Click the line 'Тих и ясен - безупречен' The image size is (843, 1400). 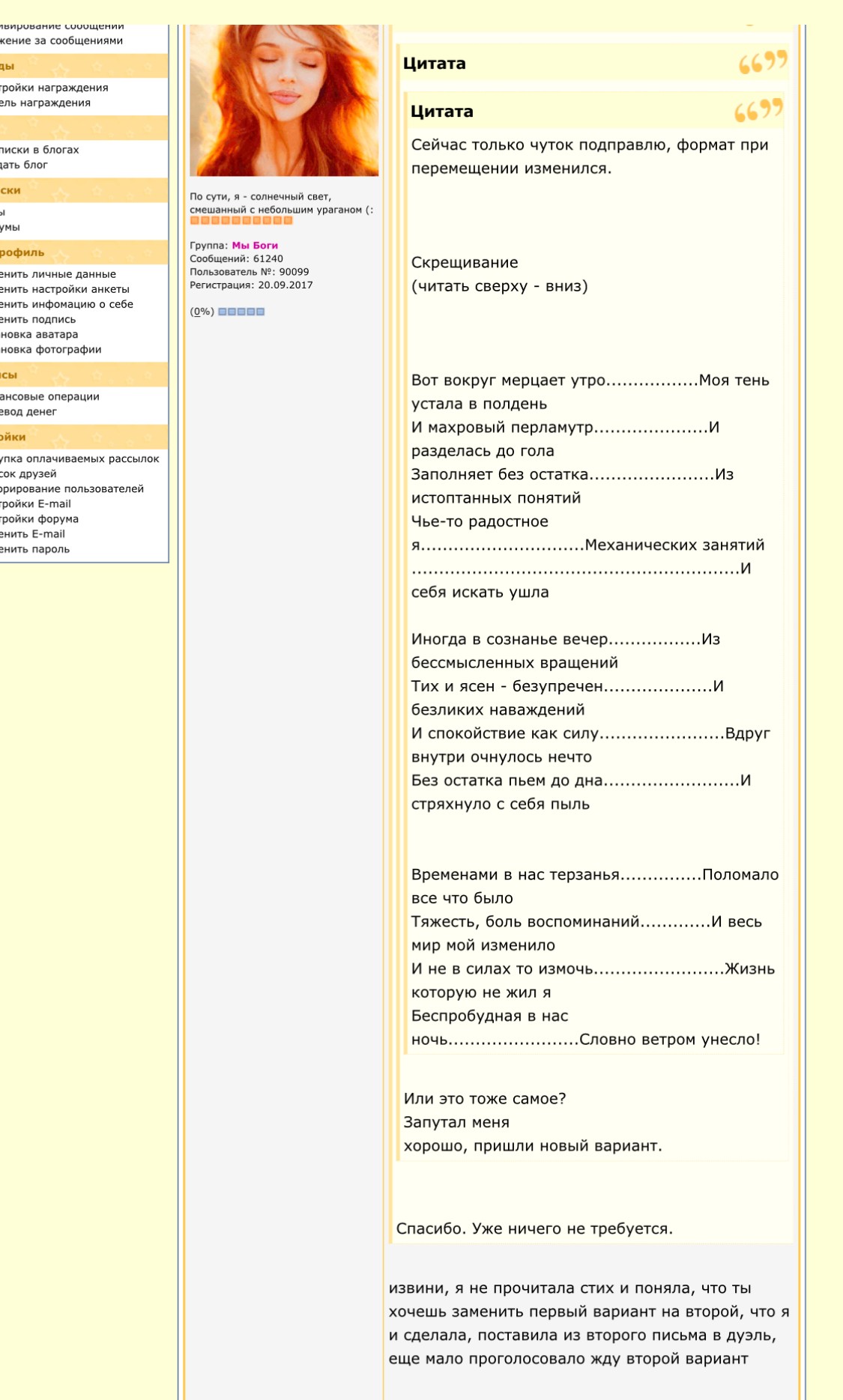coord(507,686)
